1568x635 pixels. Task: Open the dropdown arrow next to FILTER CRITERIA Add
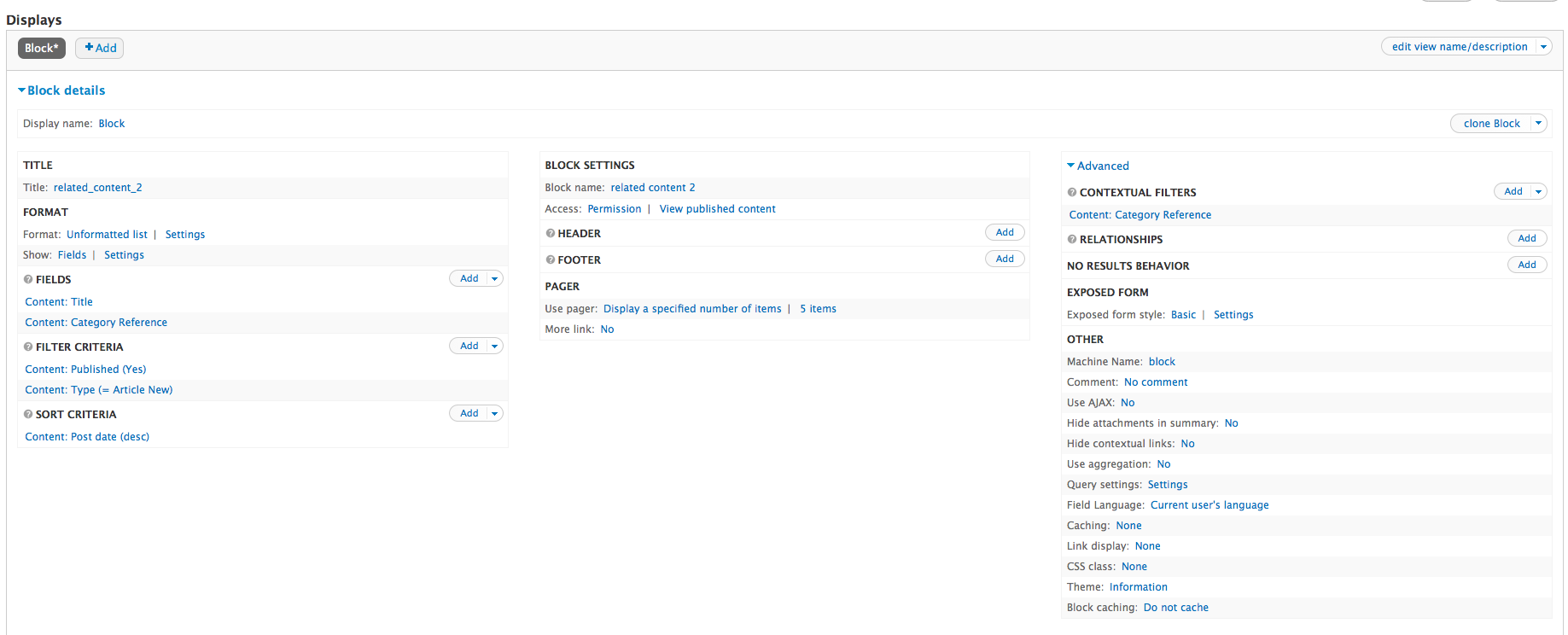[494, 346]
